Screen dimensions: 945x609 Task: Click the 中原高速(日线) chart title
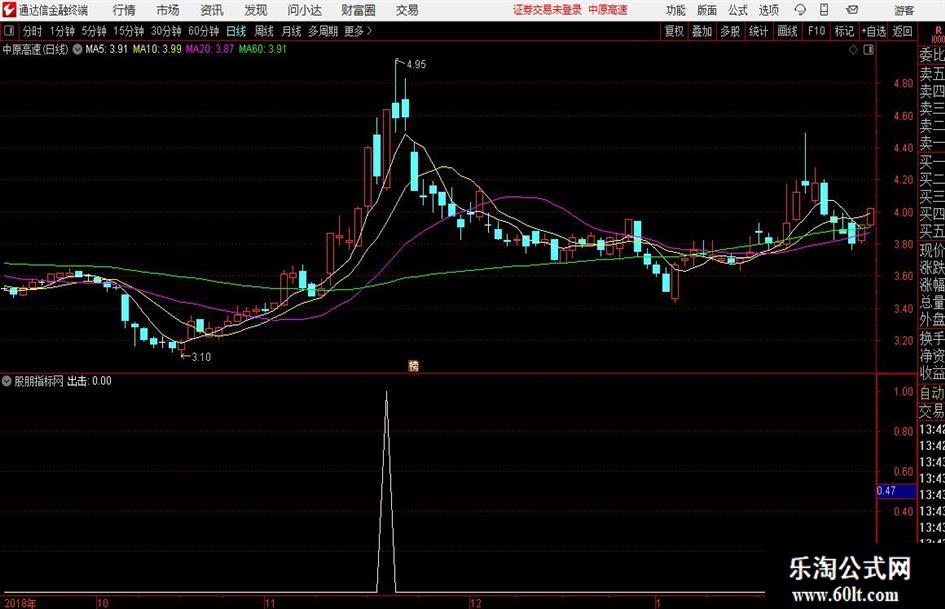(36, 49)
